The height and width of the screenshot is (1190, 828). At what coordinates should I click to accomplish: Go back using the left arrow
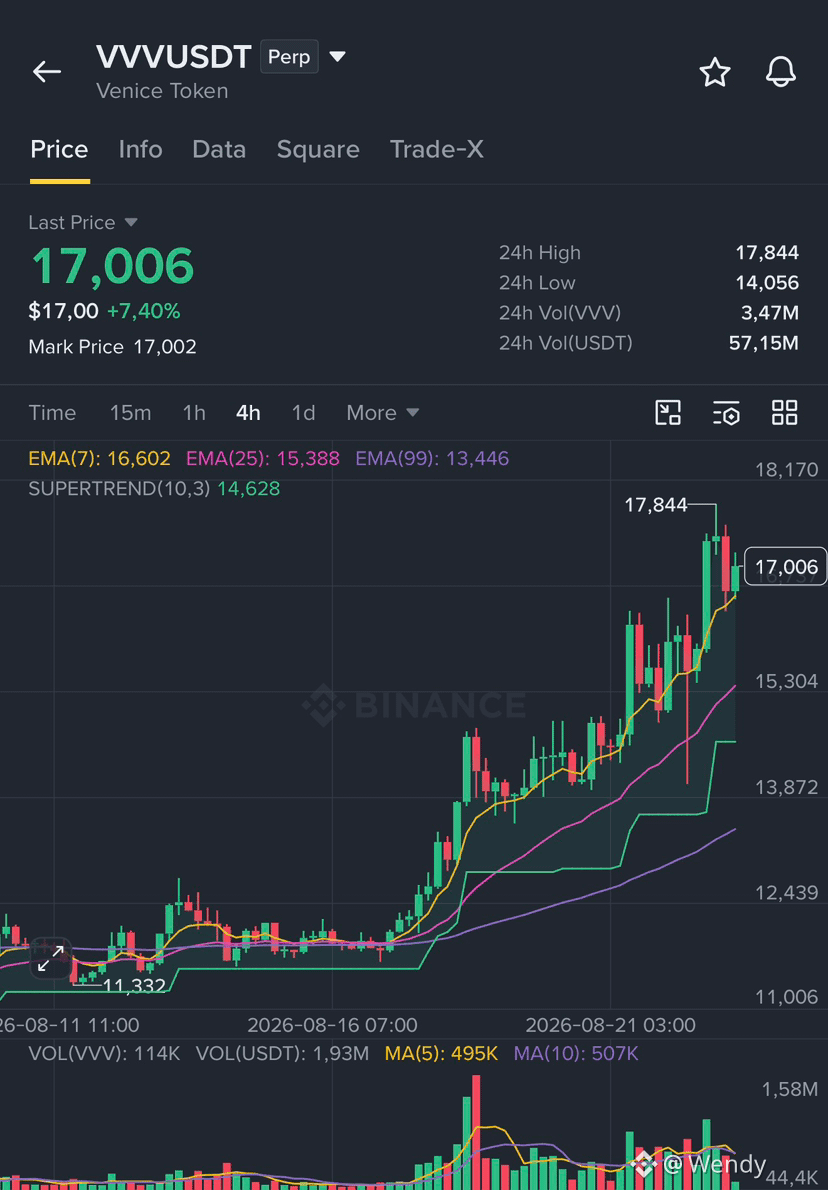46,71
